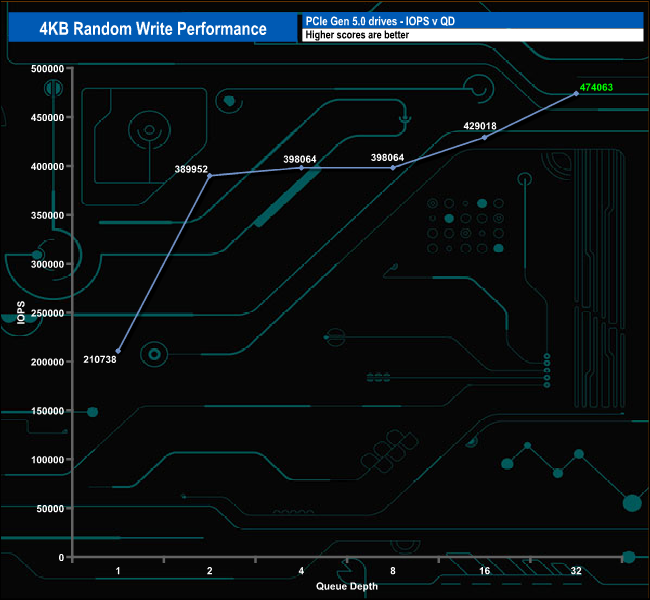Viewport: 650px width, 600px height.
Task: Click the x-axis label 16
Action: tap(485, 571)
